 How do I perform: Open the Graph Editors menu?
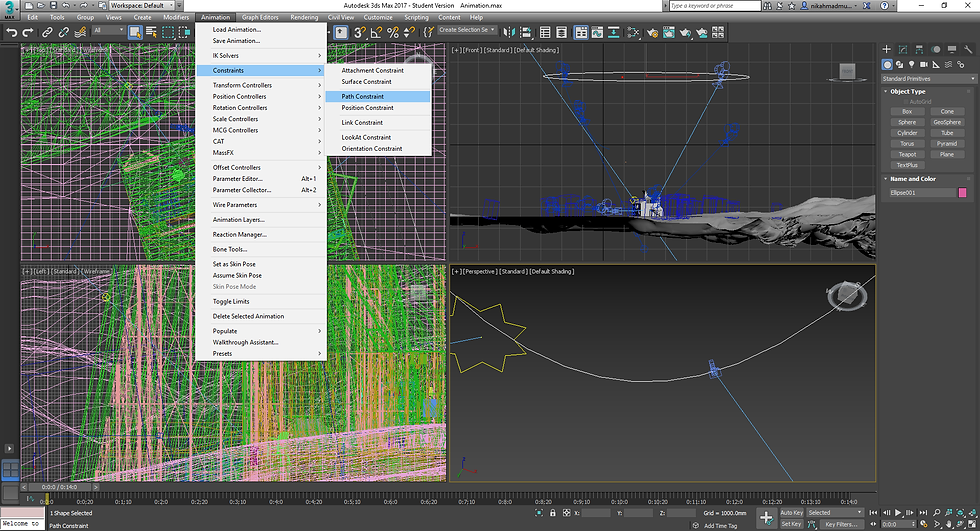(260, 17)
